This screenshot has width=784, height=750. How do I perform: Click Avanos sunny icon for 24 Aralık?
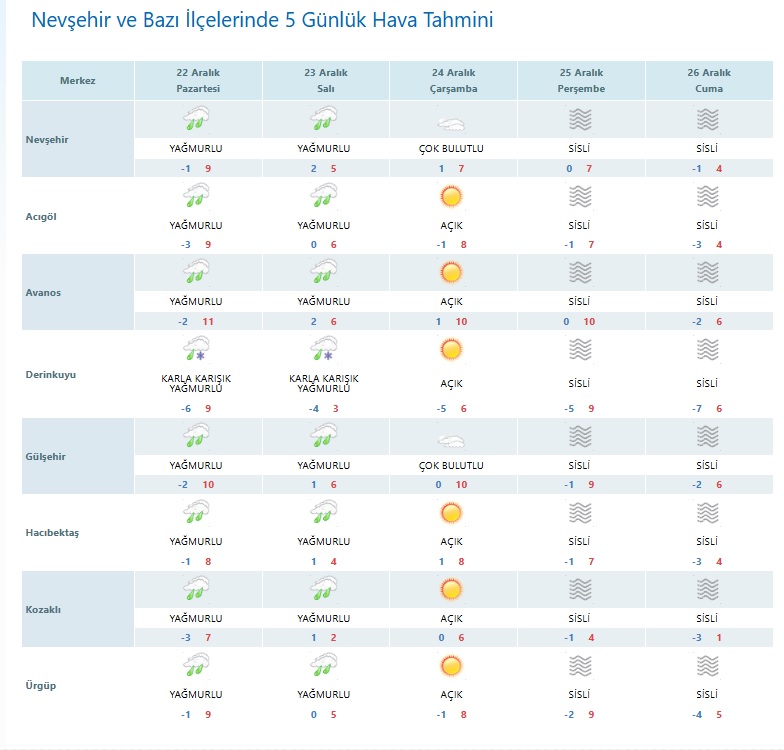tap(451, 272)
